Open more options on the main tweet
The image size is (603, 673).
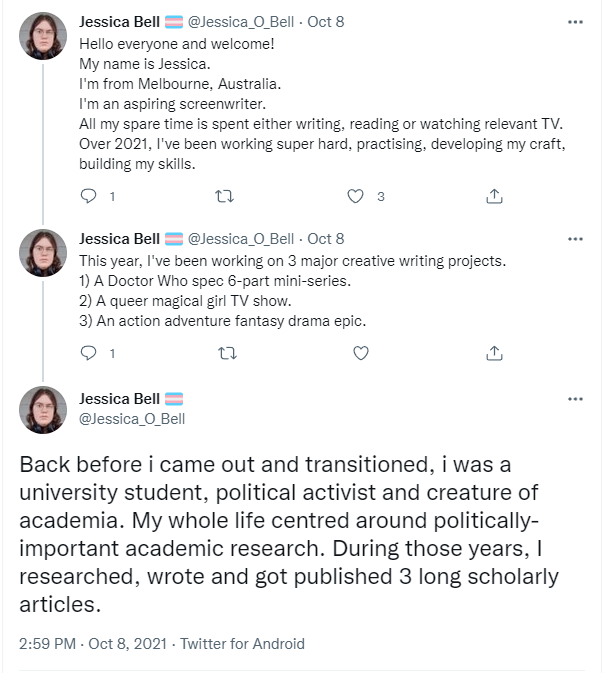pyautogui.click(x=575, y=399)
